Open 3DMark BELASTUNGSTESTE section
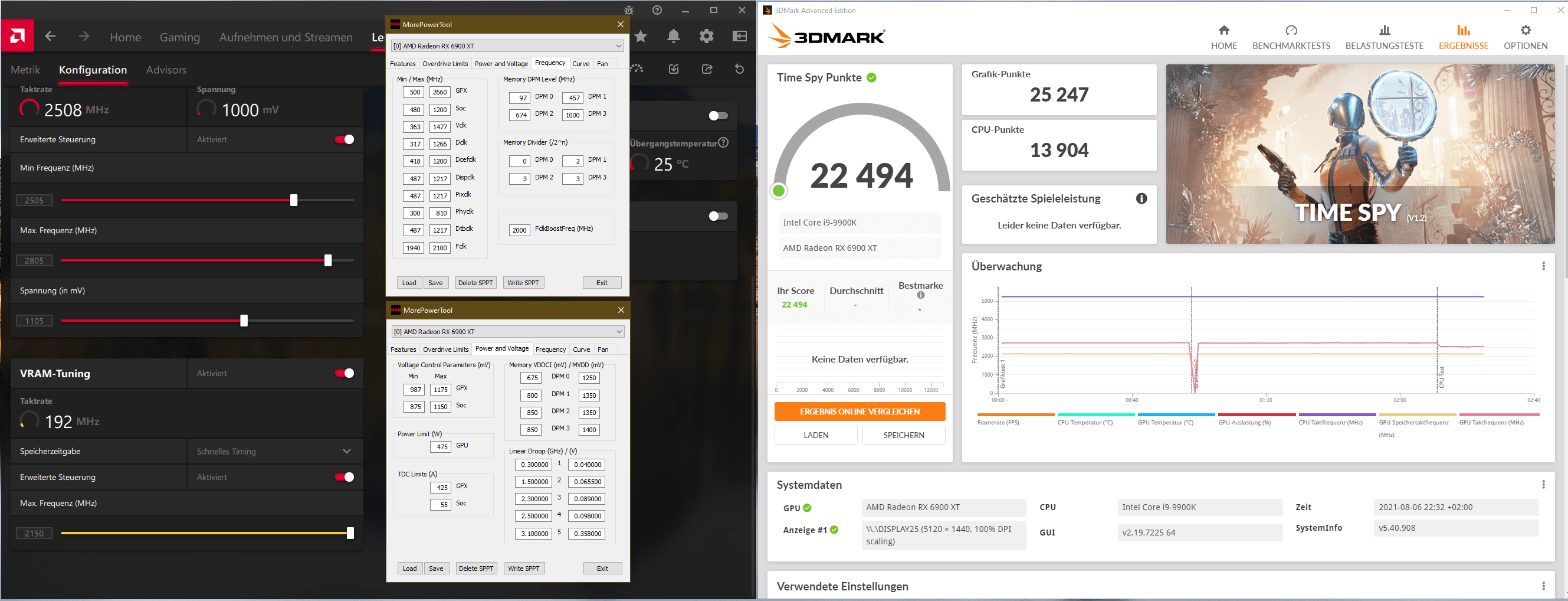Image resolution: width=1568 pixels, height=601 pixels. click(x=1384, y=38)
